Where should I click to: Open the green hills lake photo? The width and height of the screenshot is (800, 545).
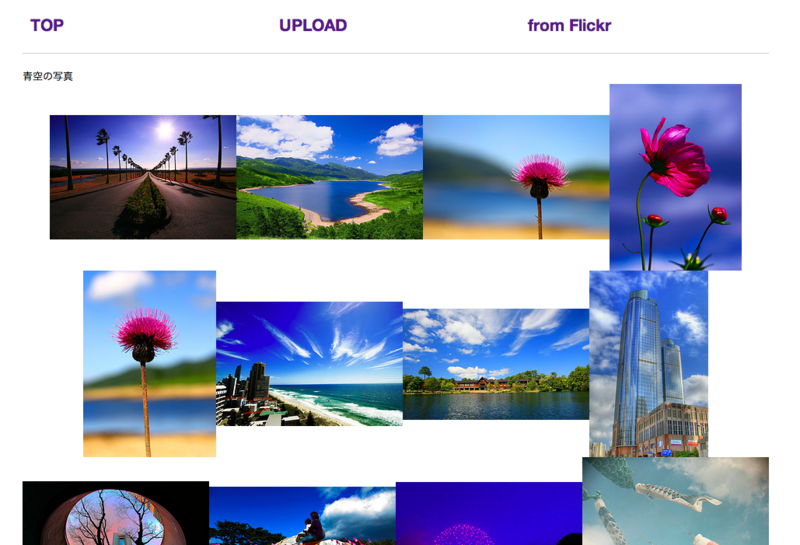click(x=330, y=177)
